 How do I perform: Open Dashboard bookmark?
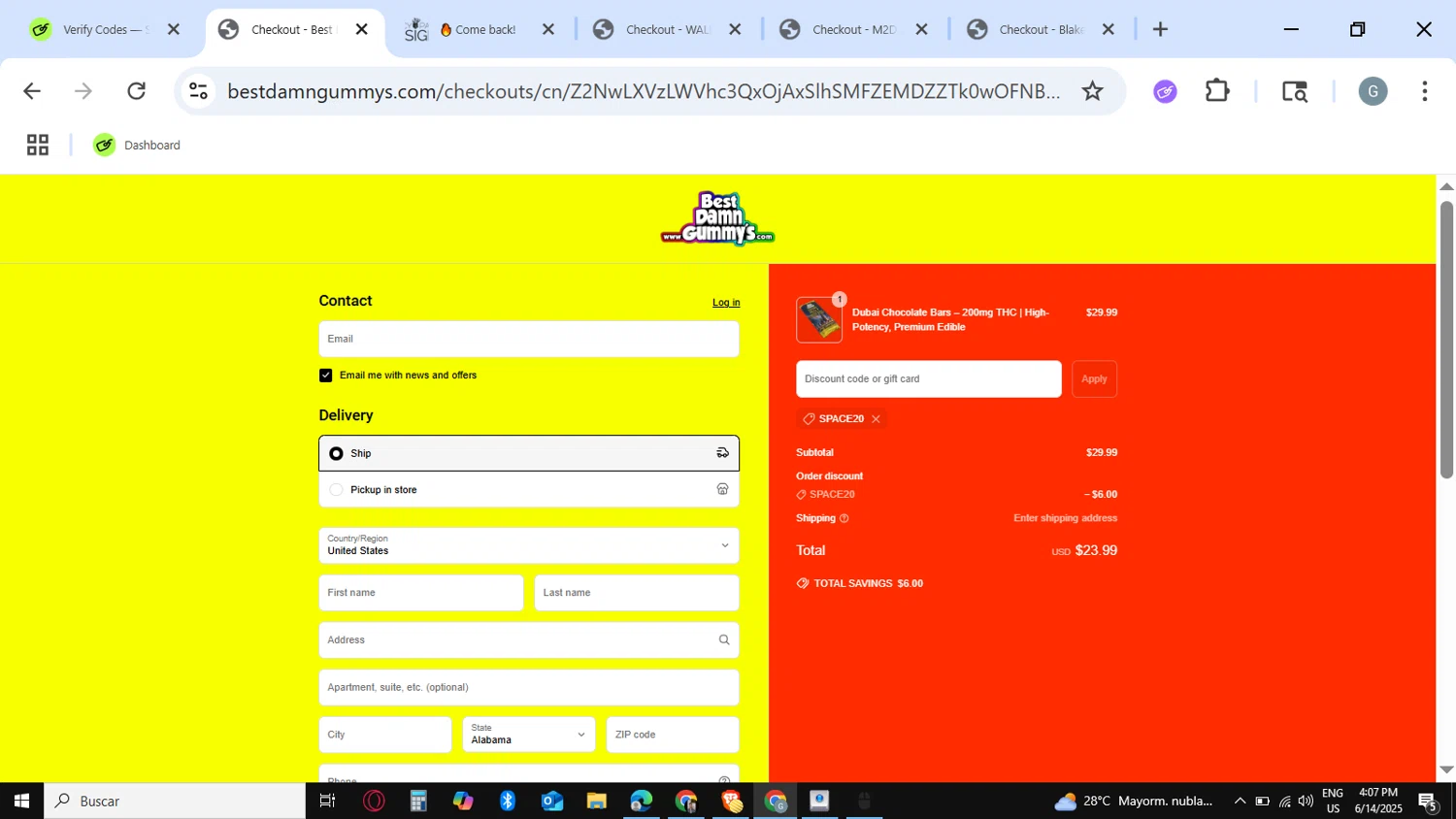[137, 146]
